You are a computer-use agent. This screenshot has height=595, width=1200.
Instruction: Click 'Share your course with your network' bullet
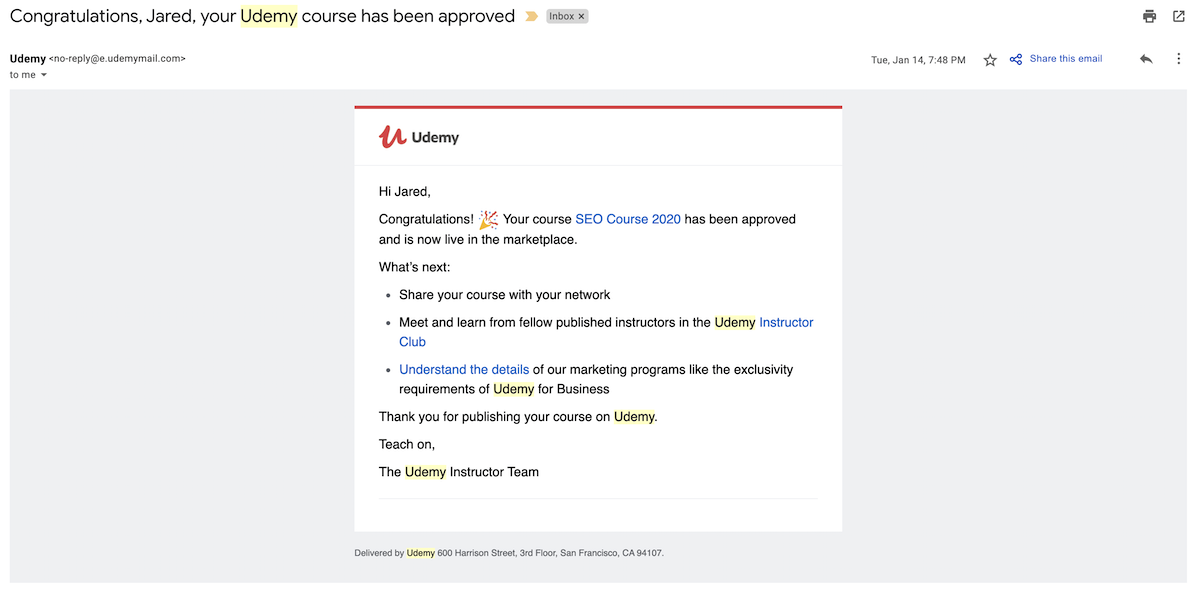click(x=505, y=295)
